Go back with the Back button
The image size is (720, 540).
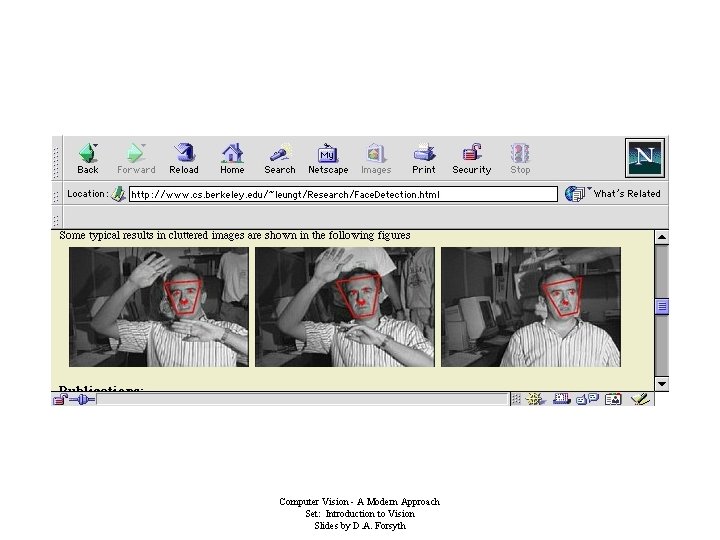(88, 158)
